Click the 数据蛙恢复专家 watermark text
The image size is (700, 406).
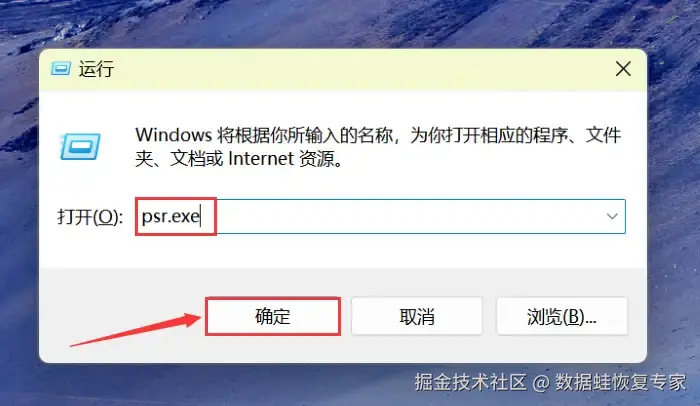[621, 382]
